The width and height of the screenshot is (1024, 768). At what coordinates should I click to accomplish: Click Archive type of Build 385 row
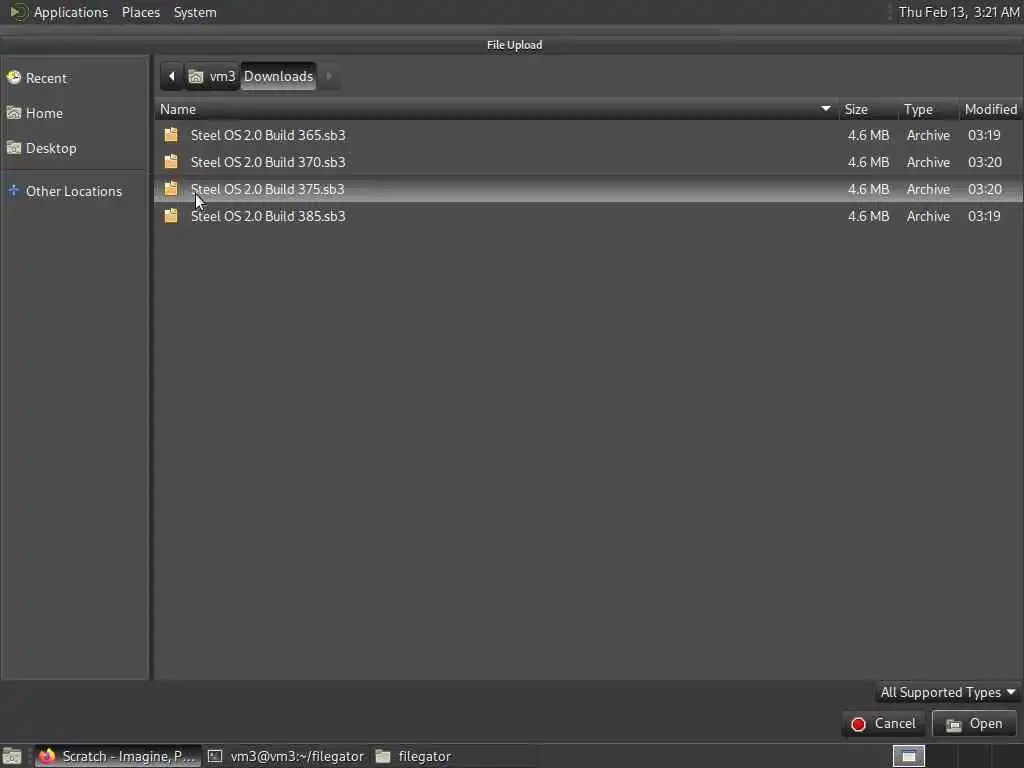928,216
